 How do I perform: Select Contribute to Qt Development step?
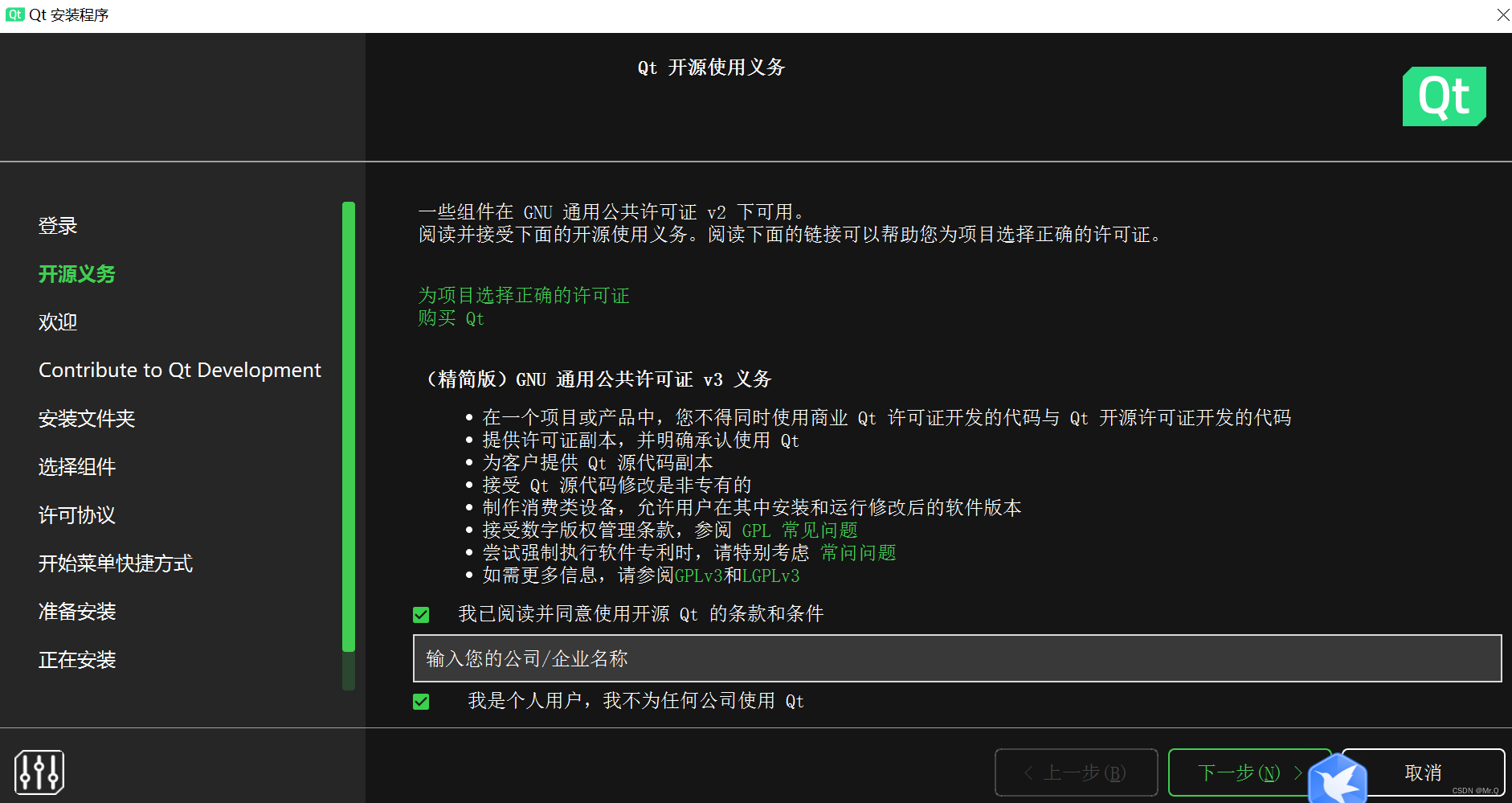tap(180, 371)
